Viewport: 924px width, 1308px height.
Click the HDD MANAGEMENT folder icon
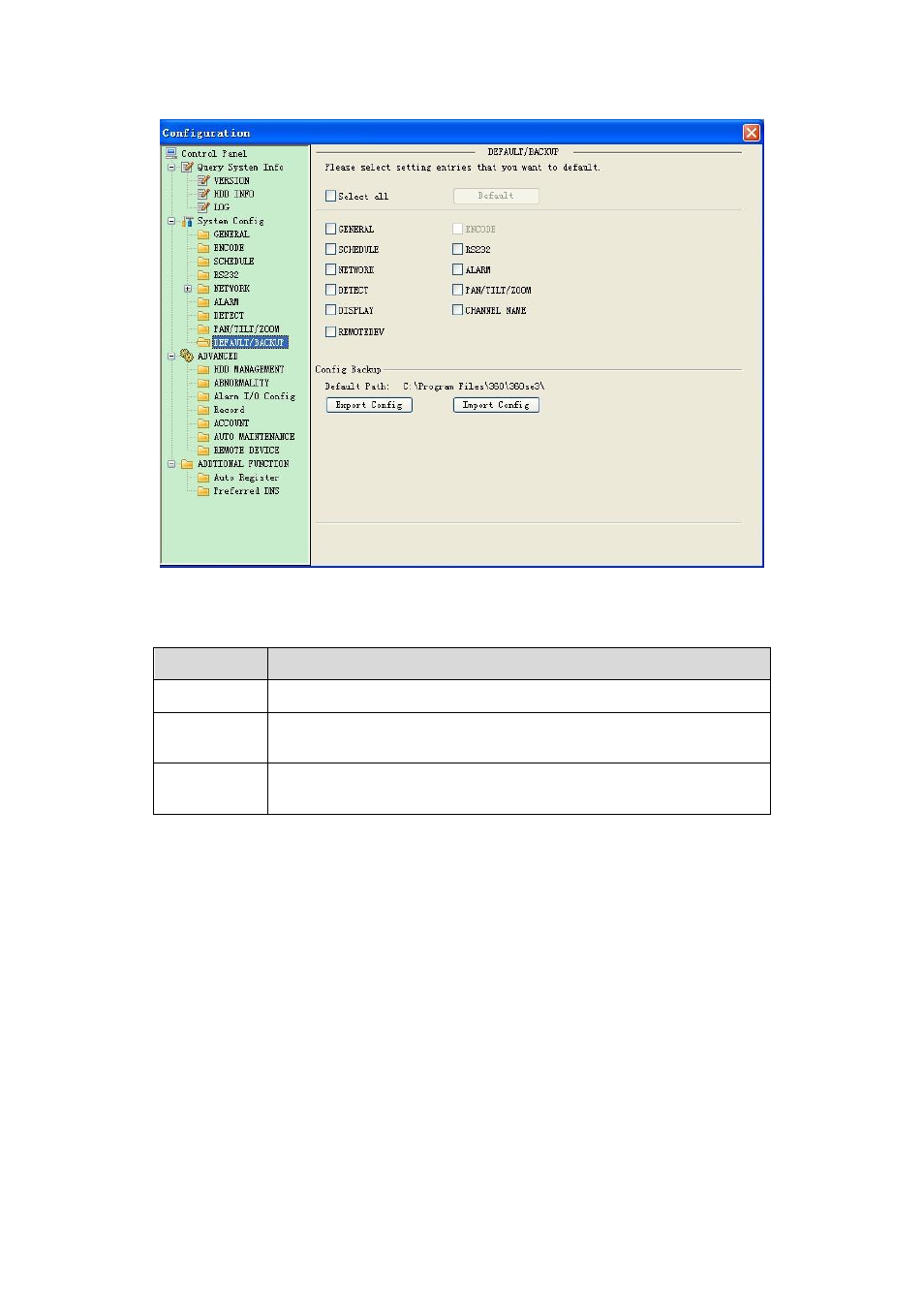tap(203, 369)
